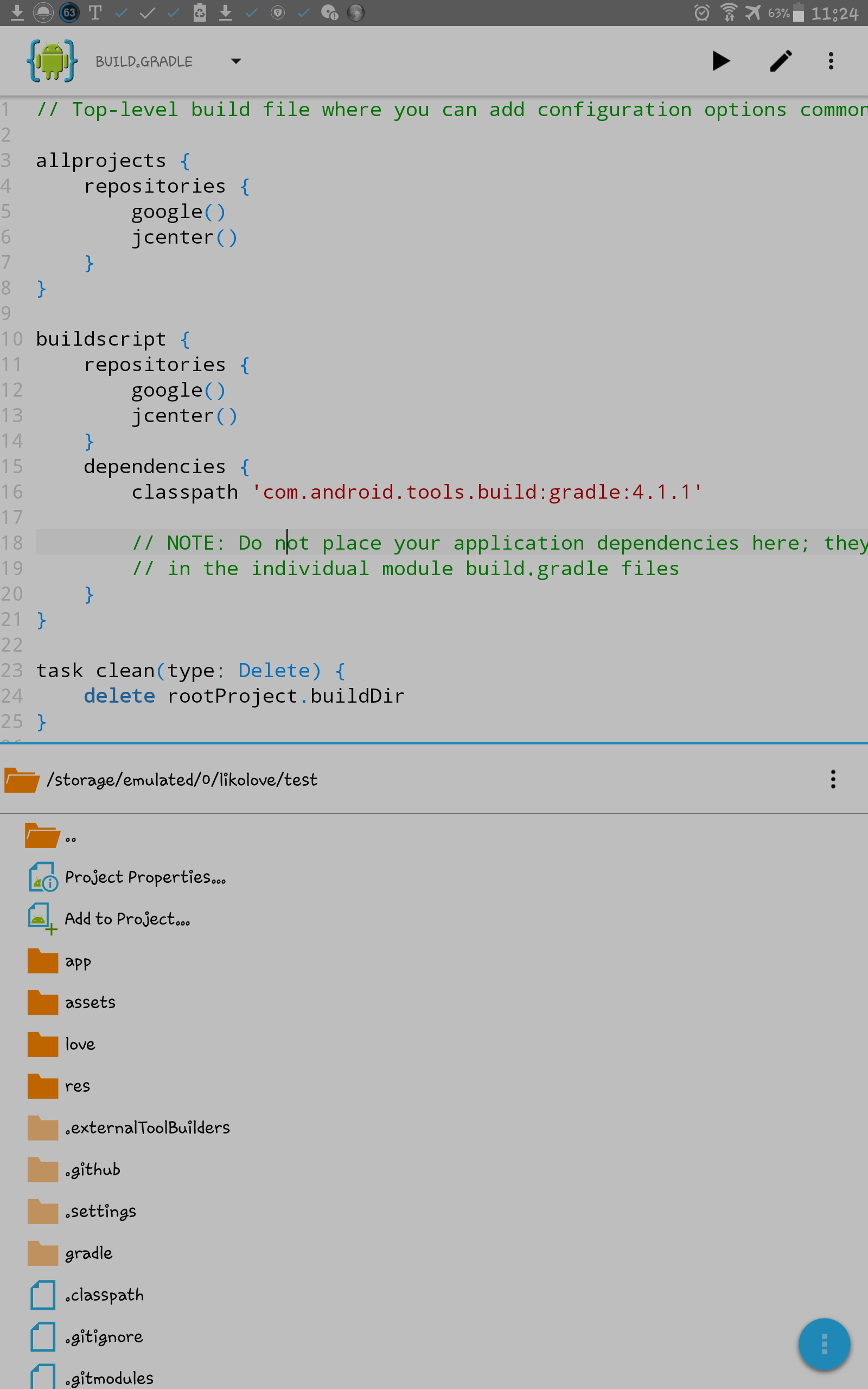This screenshot has width=868, height=1389.
Task: Open Project Properties...
Action: coord(434,877)
